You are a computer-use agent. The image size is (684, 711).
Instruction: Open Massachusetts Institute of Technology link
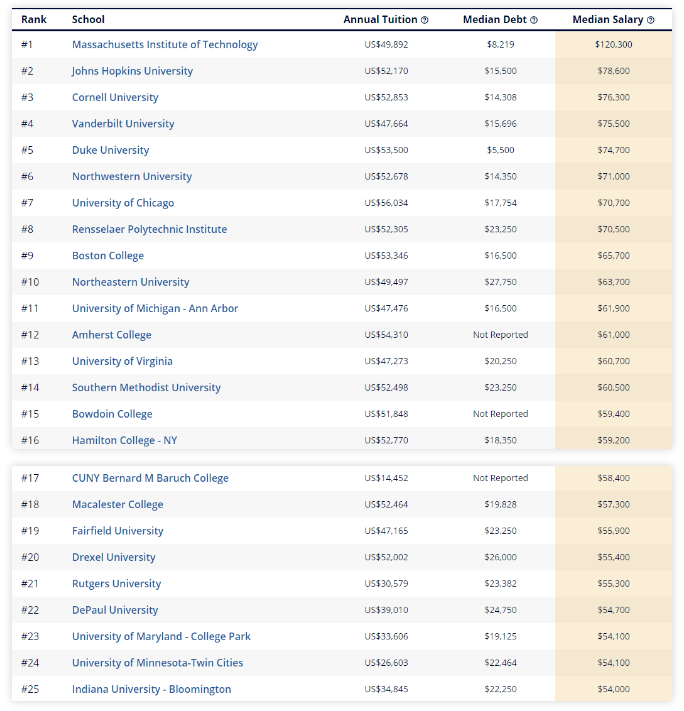click(165, 44)
